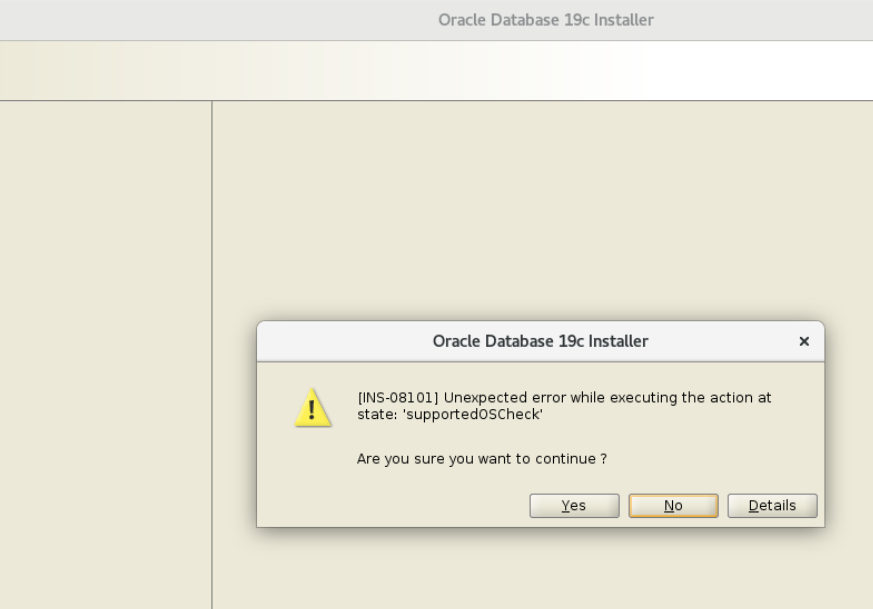873x609 pixels.
Task: Click the dialog title text 'Oracle Database 19c Installer'
Action: click(540, 341)
